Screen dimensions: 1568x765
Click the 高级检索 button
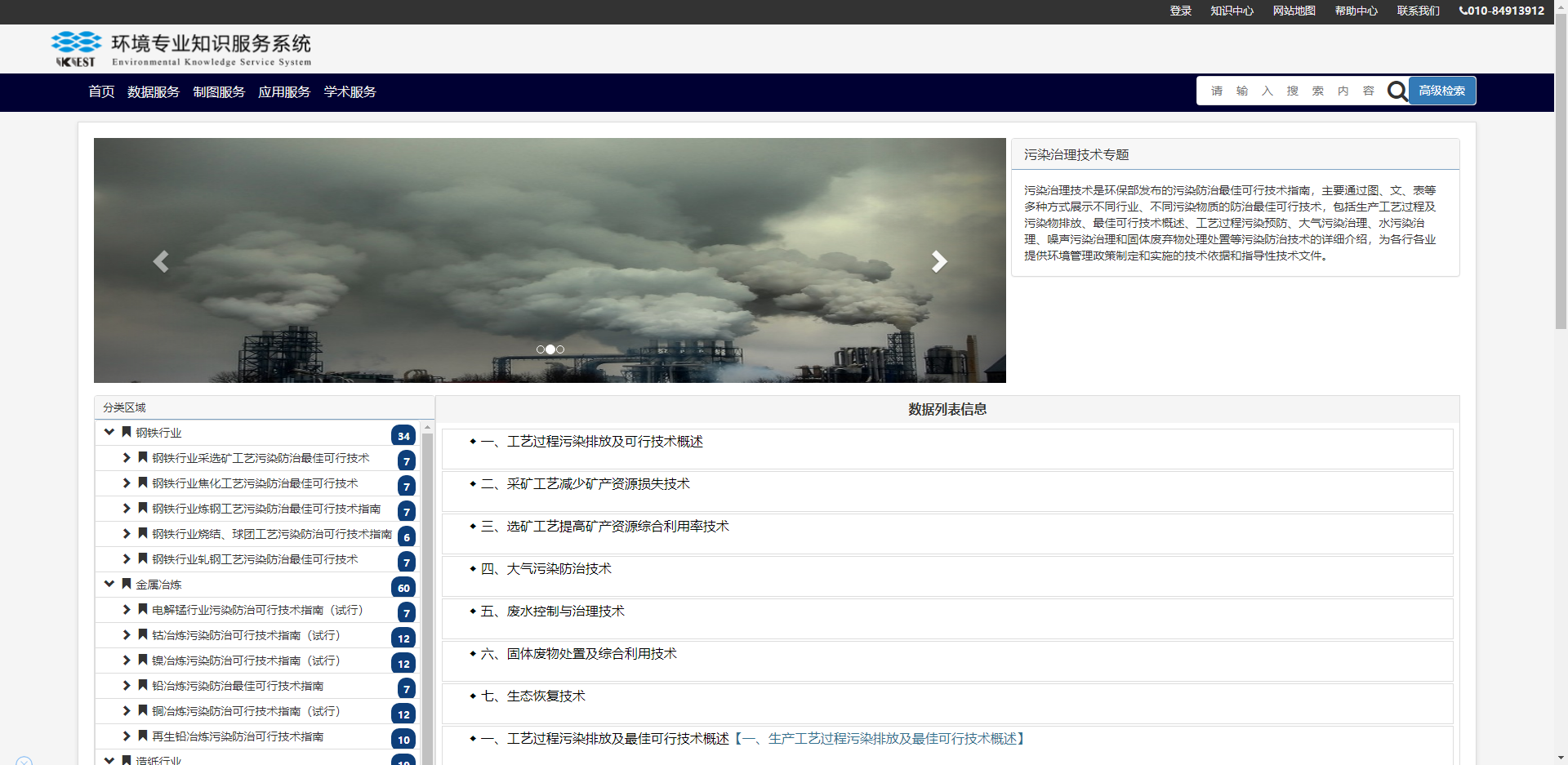(1441, 91)
